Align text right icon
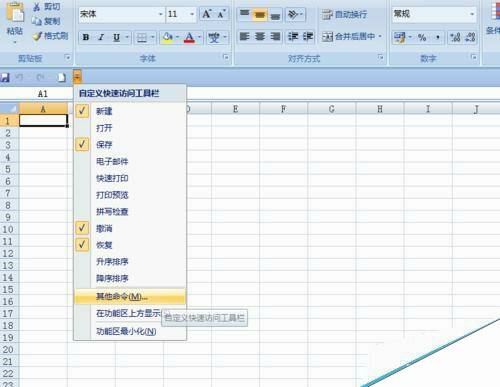Viewport: 500px width, 387px height. (275, 37)
